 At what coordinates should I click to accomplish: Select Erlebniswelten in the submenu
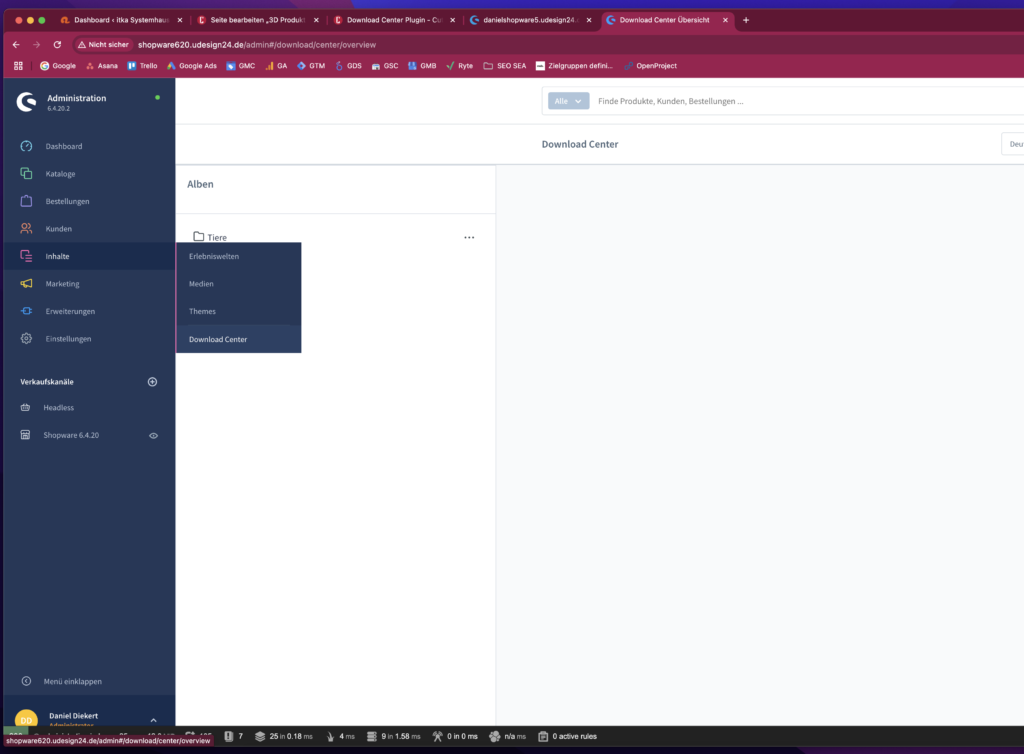[214, 256]
